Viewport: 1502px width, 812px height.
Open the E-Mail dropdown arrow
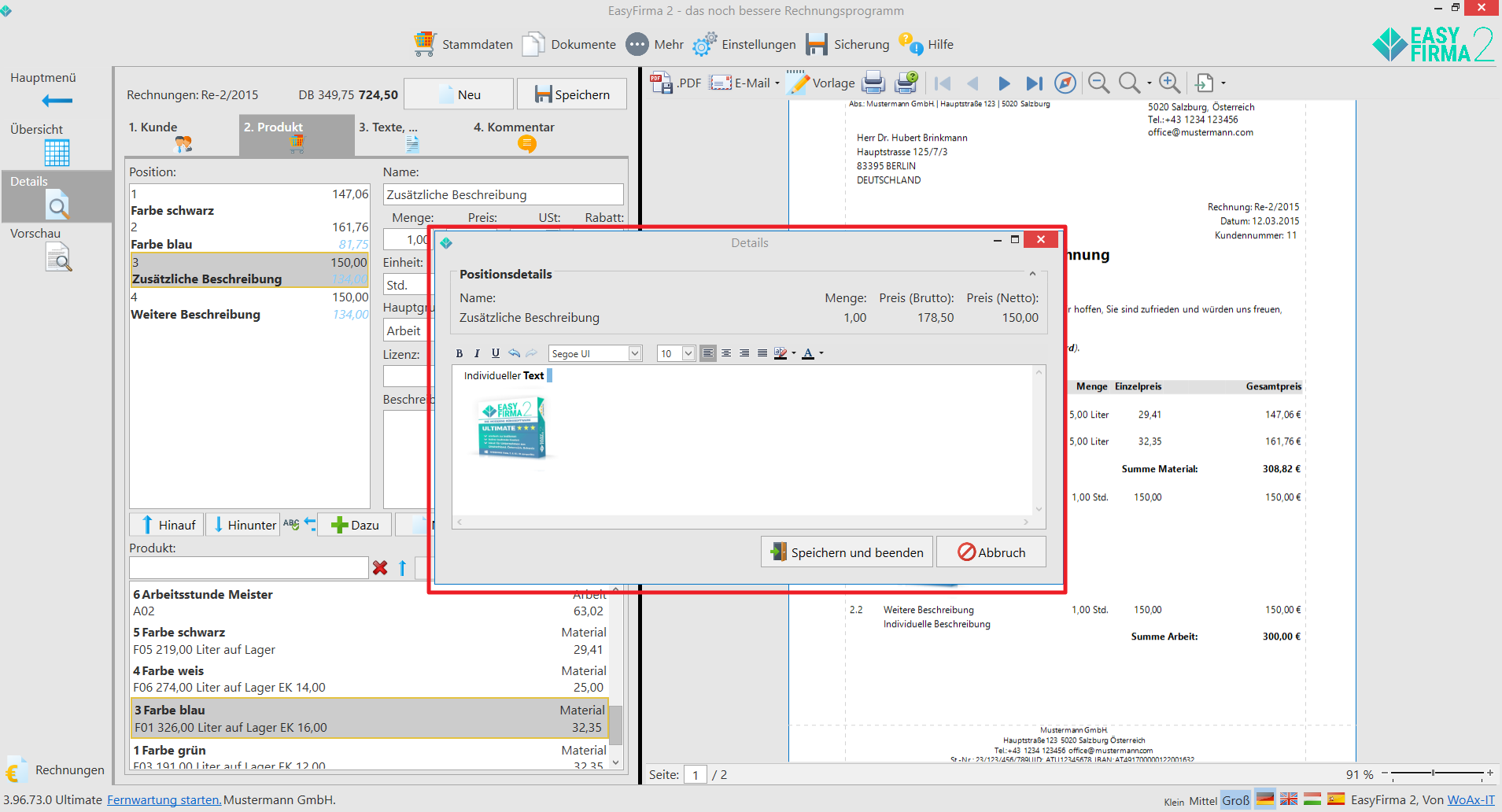click(777, 83)
